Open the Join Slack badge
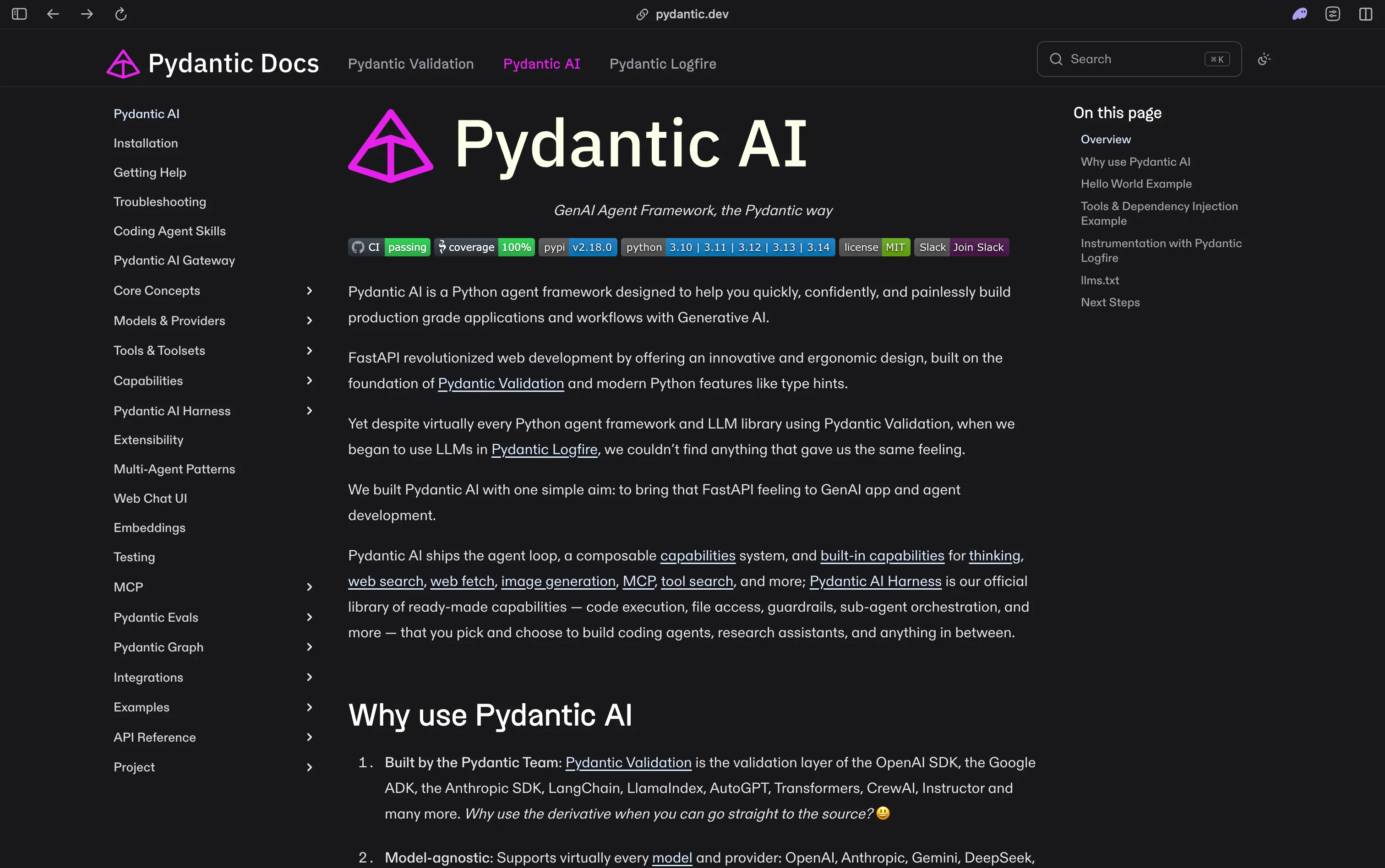 coord(961,247)
